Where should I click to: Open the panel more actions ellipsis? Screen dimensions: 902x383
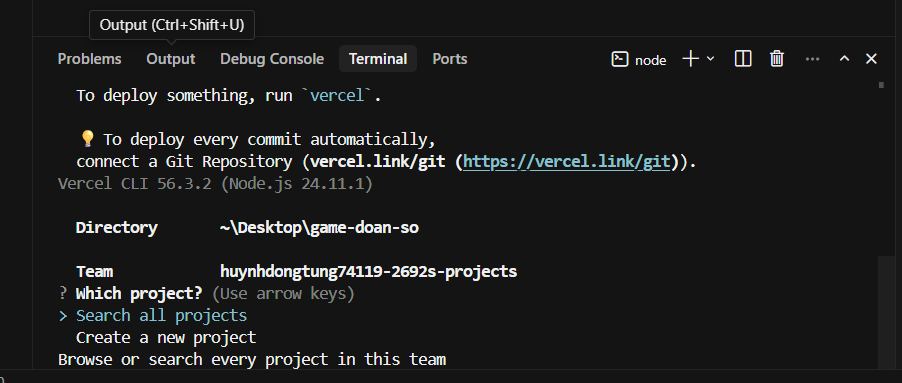(812, 59)
